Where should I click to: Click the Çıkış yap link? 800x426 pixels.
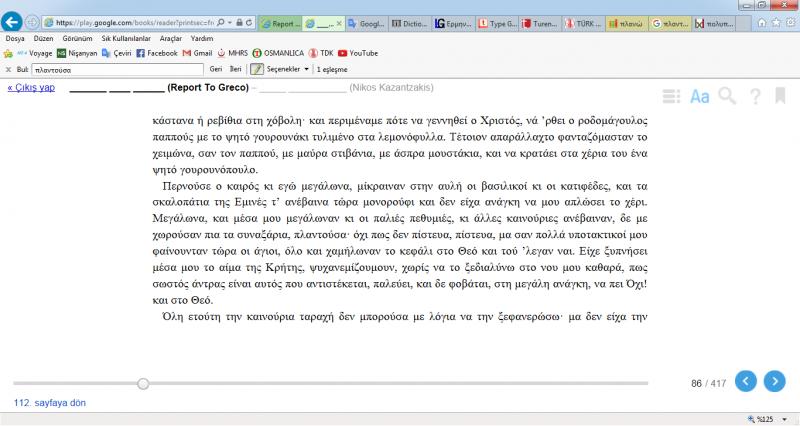(31, 87)
